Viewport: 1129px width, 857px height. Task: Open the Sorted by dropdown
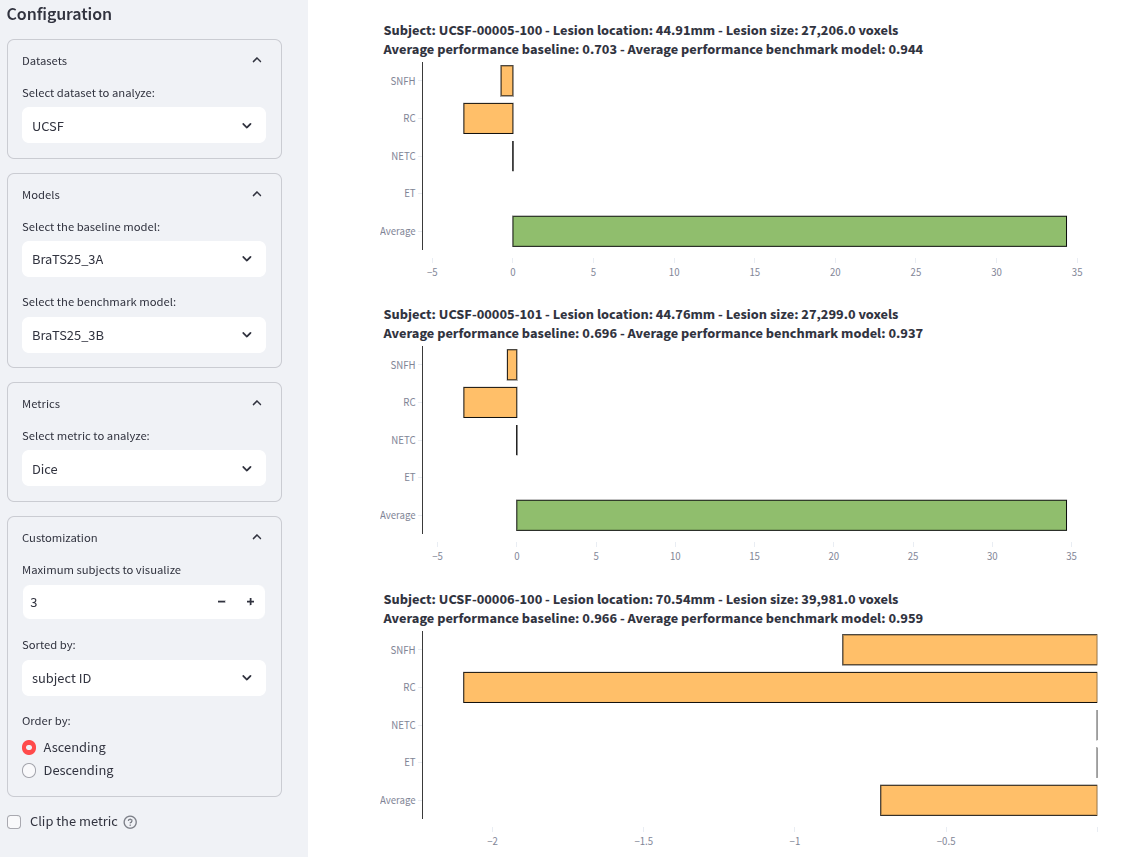point(143,677)
